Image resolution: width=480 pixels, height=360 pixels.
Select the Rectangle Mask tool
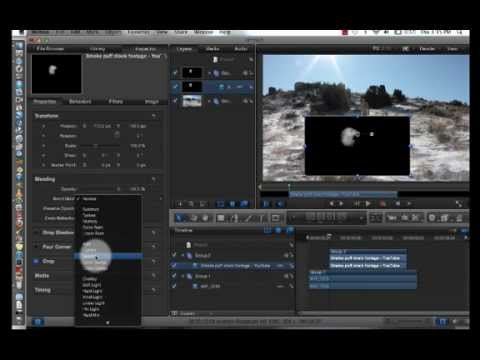coord(275,218)
